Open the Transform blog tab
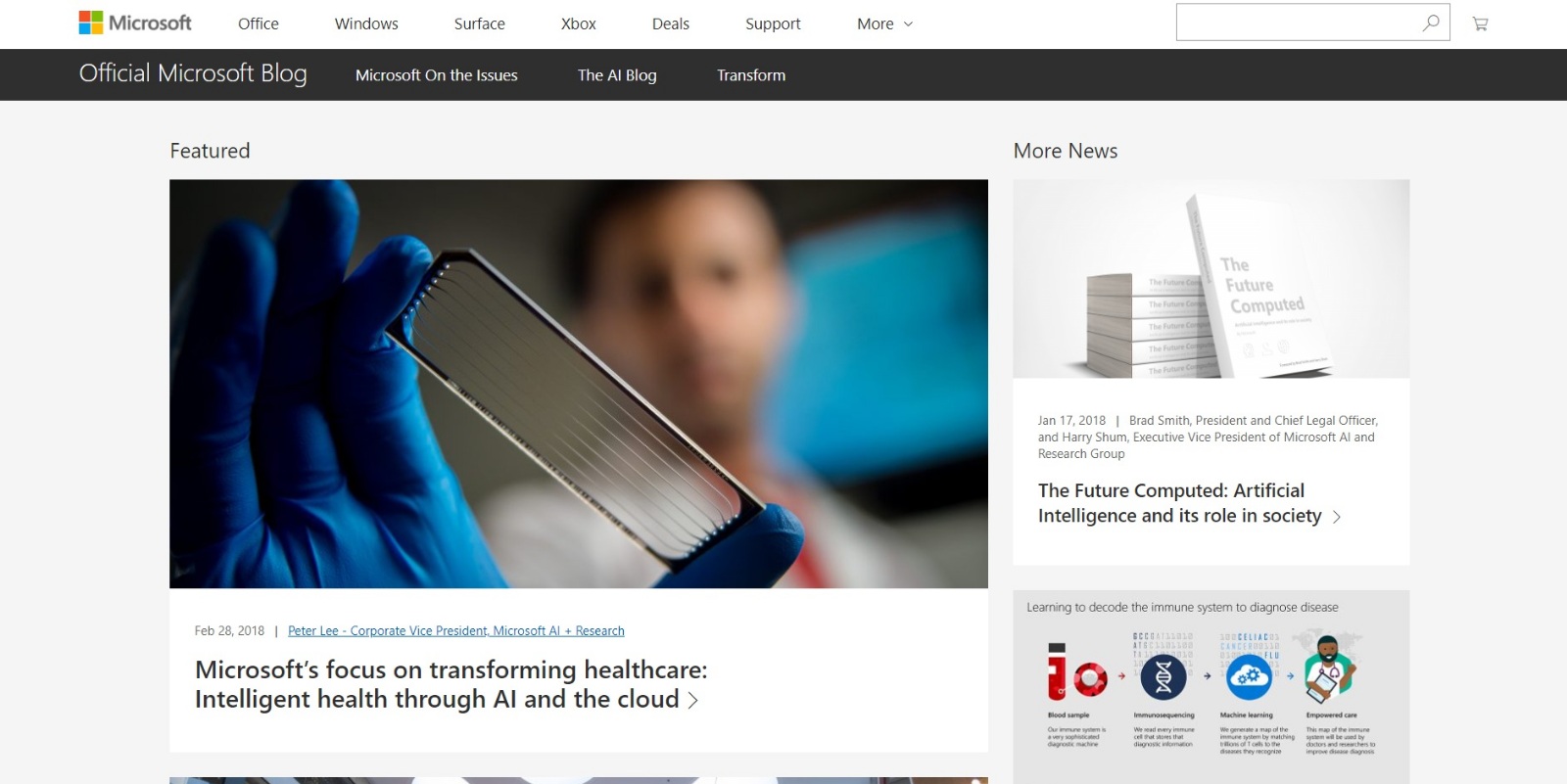Viewport: 1567px width, 784px height. 751,75
